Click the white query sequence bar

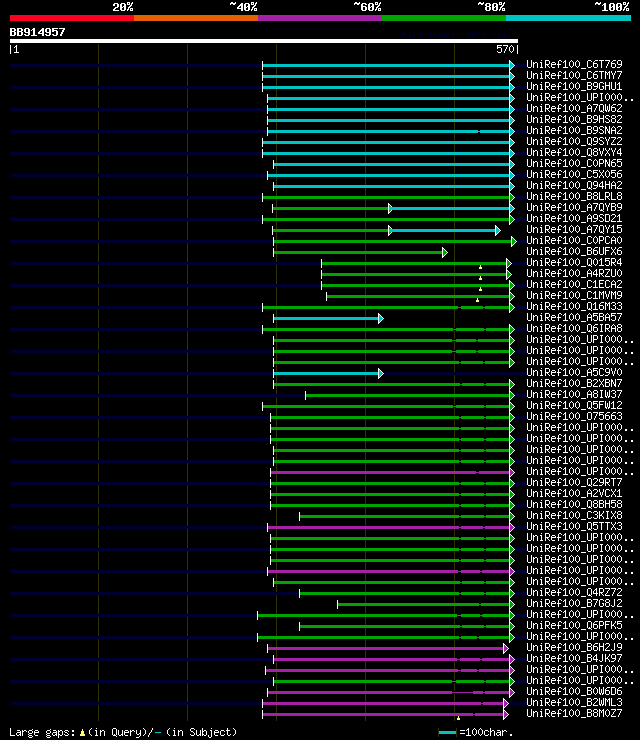264,41
